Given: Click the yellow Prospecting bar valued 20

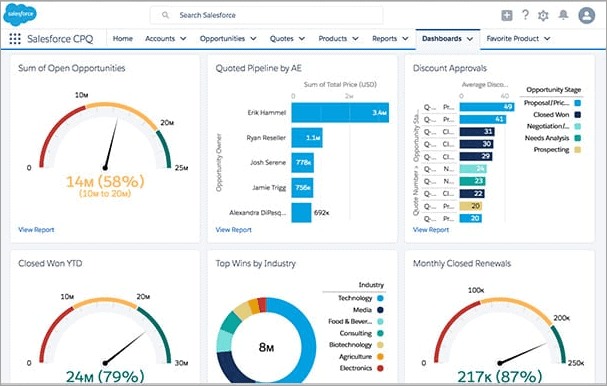Looking at the screenshot, I should point(471,206).
